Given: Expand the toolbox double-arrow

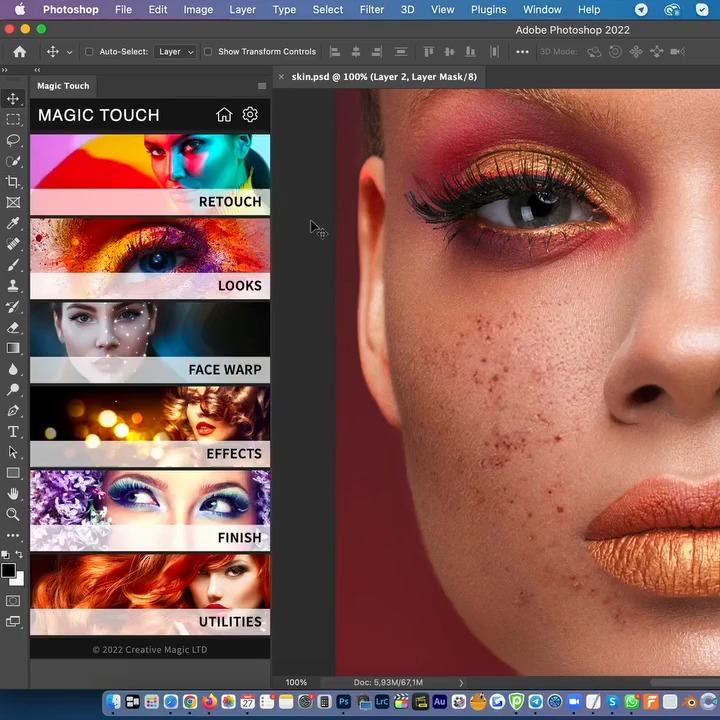Looking at the screenshot, I should click(x=5, y=70).
